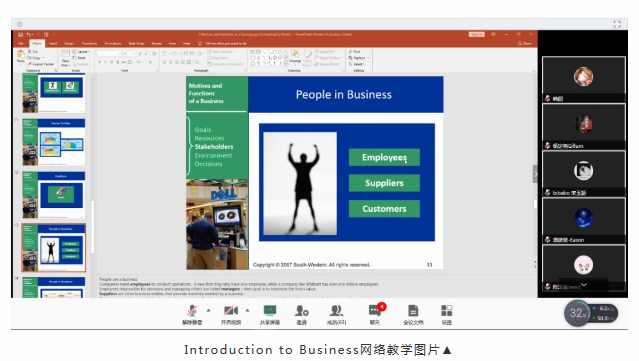Screen dimensions: 639x361
Task: Open the Select menu in Editing group
Action: (x=357, y=64)
